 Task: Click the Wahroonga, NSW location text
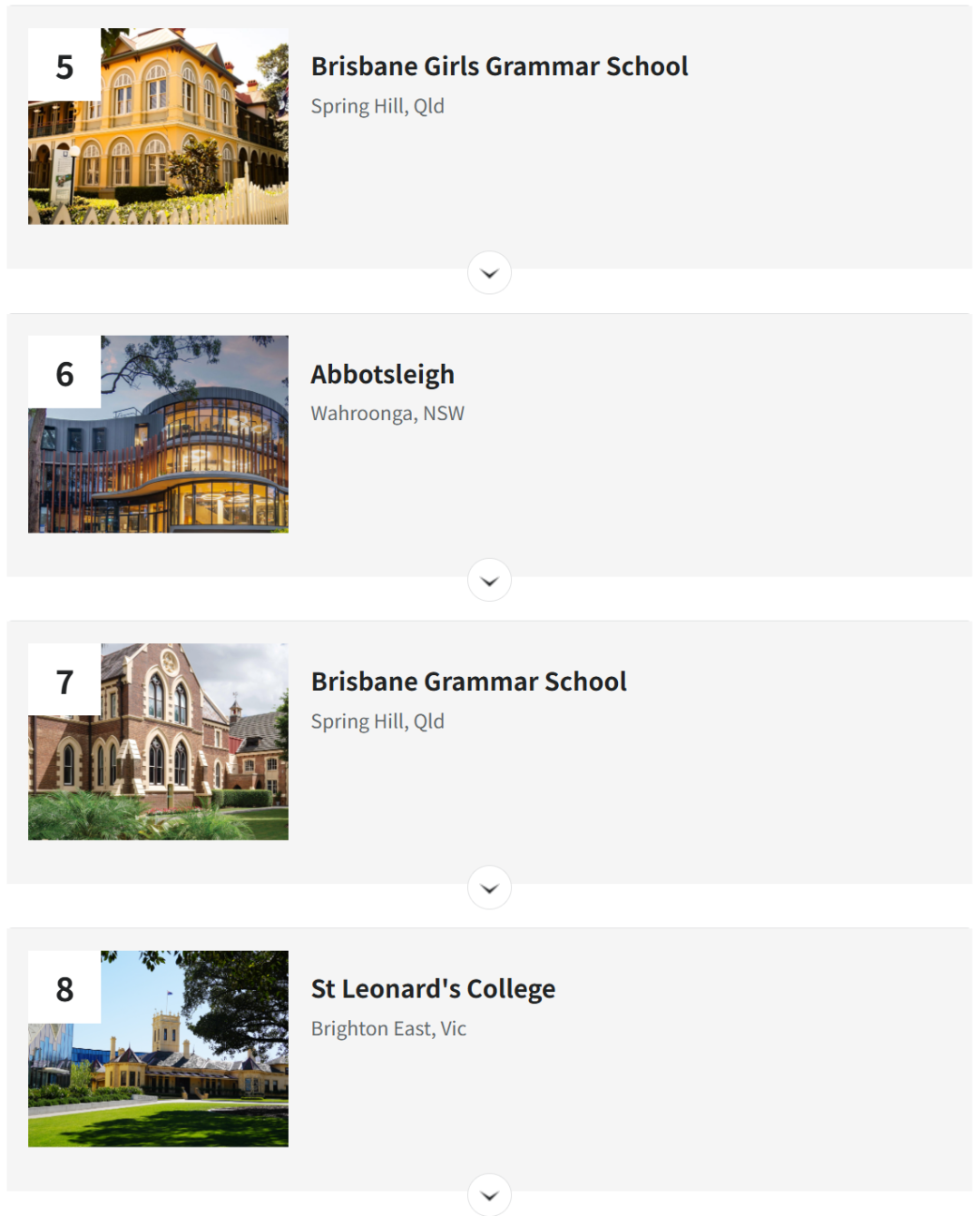(x=387, y=414)
